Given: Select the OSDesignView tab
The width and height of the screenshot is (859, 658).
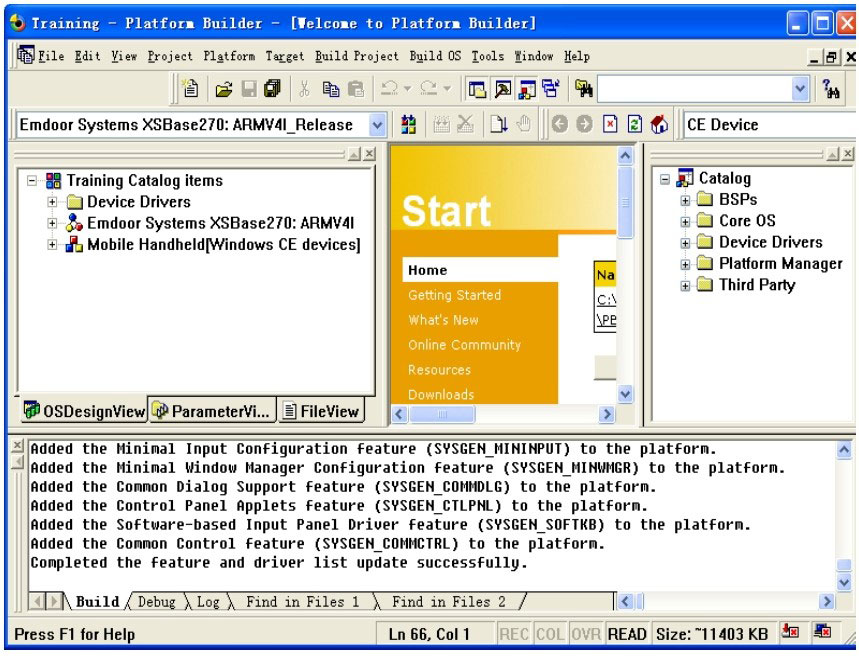Looking at the screenshot, I should click(x=84, y=411).
